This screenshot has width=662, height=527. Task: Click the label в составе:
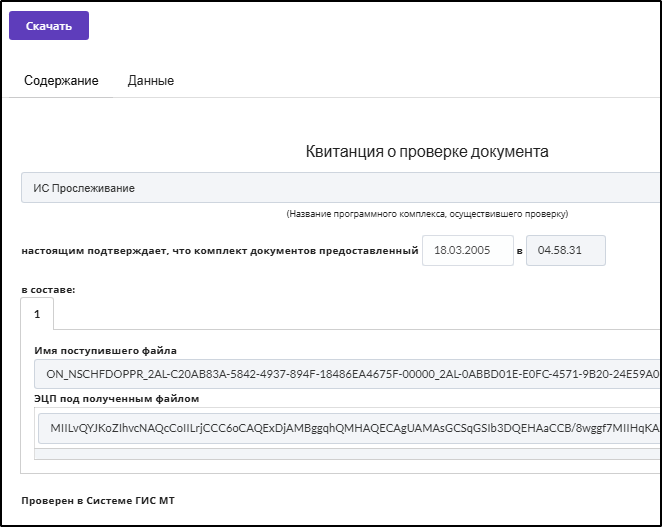pyautogui.click(x=48, y=290)
